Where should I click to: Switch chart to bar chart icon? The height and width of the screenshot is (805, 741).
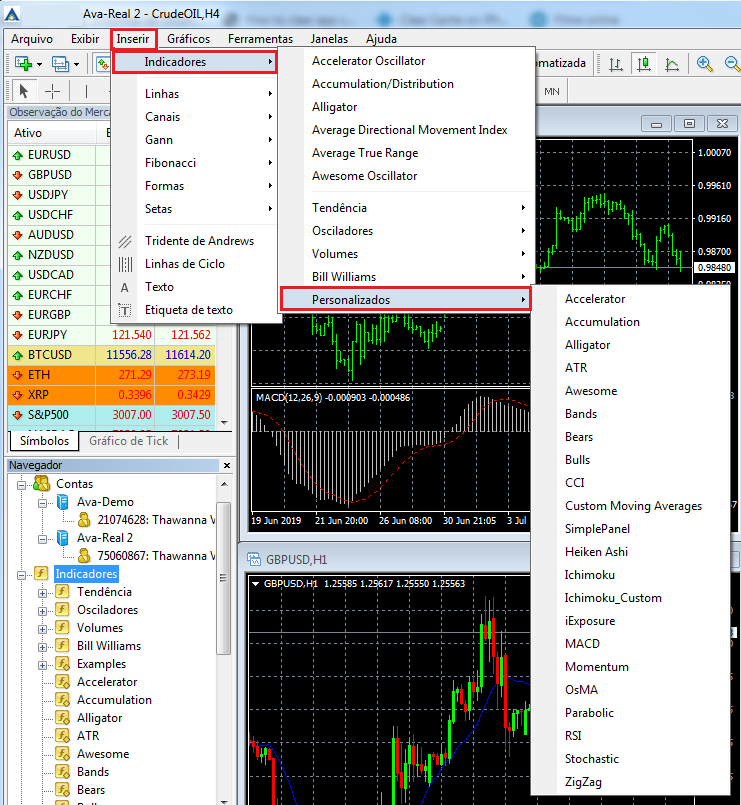click(615, 64)
